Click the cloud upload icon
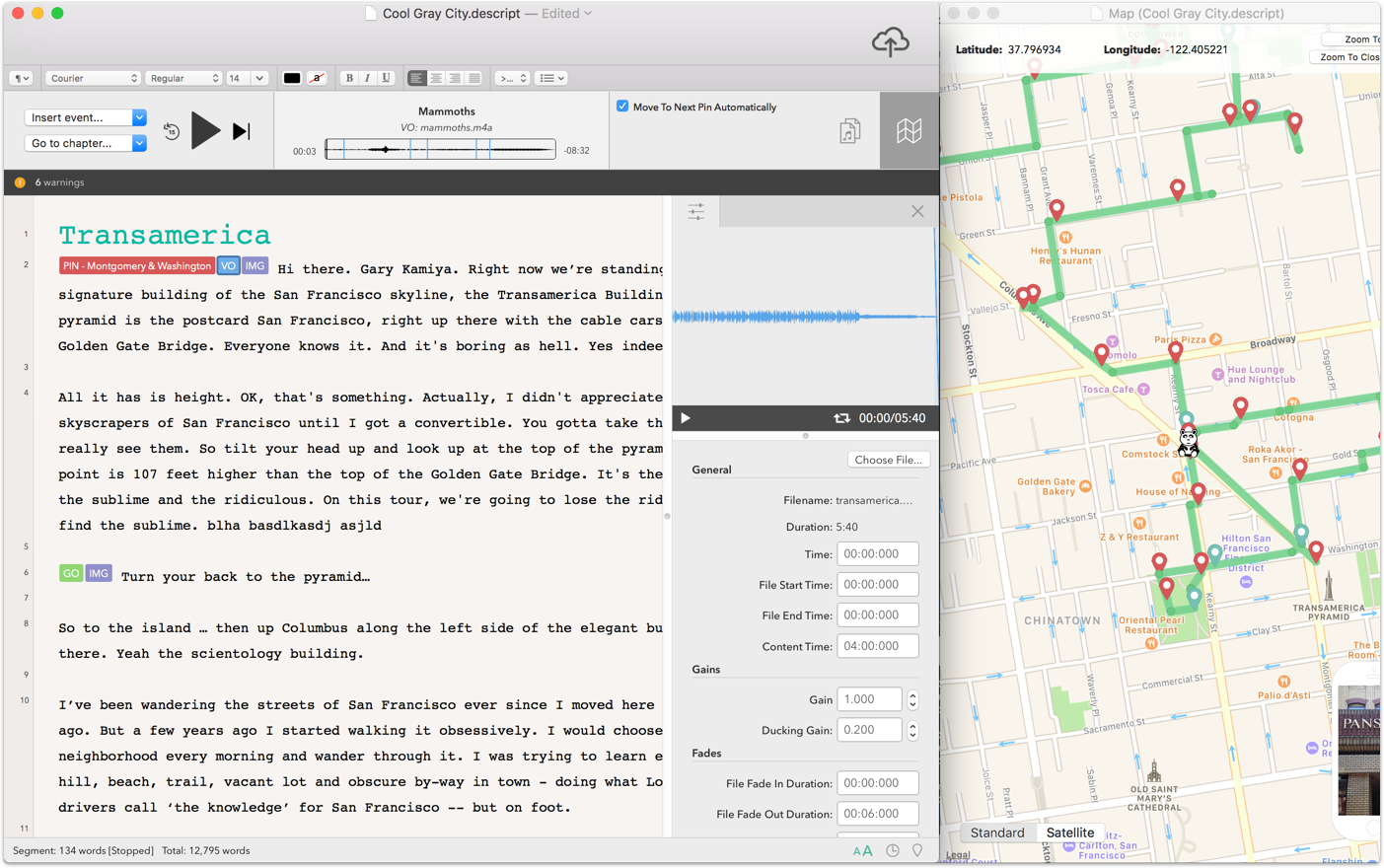Viewport: 1384px width, 868px height. point(890,41)
